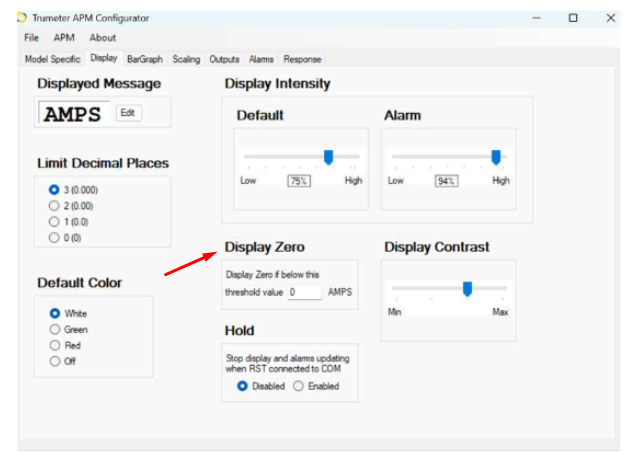Click the AMPS displayed message box

click(73, 114)
